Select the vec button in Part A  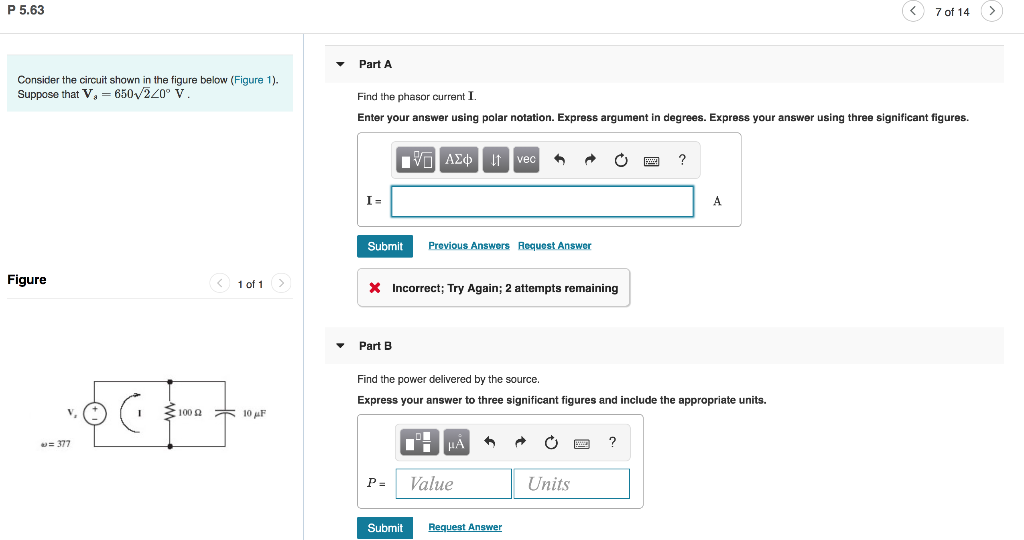tap(526, 159)
